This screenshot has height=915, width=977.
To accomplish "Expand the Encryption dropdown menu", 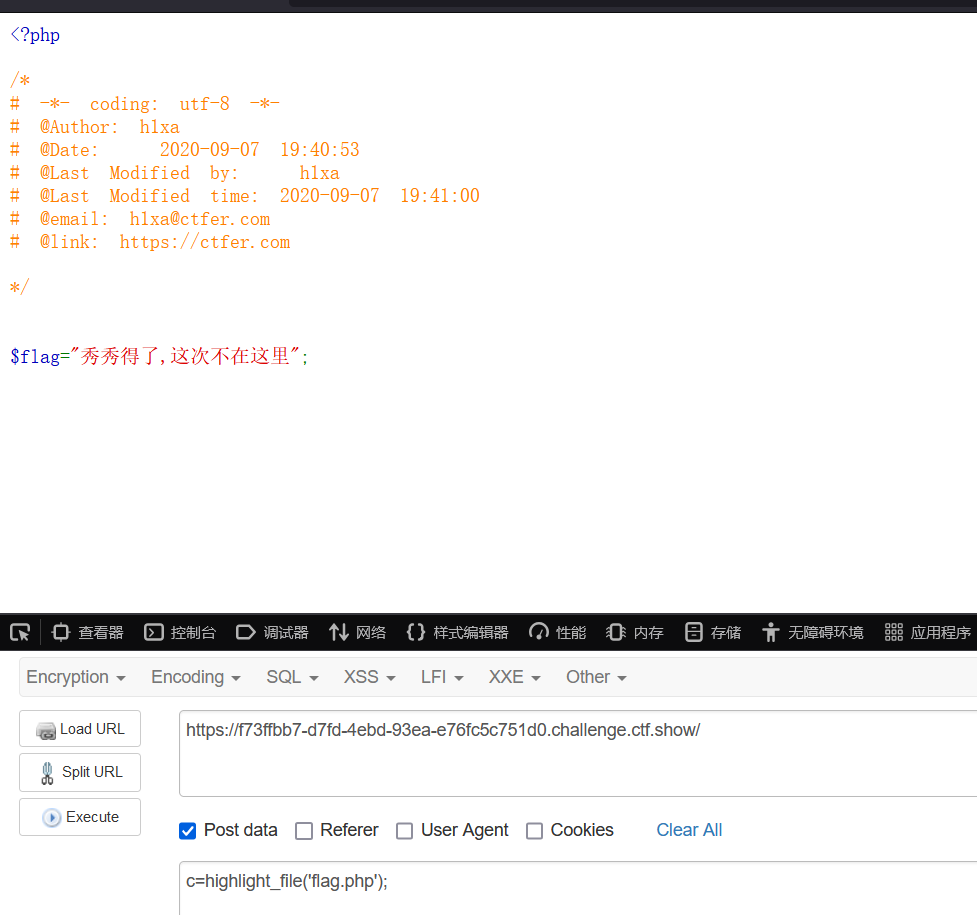I will 76,677.
